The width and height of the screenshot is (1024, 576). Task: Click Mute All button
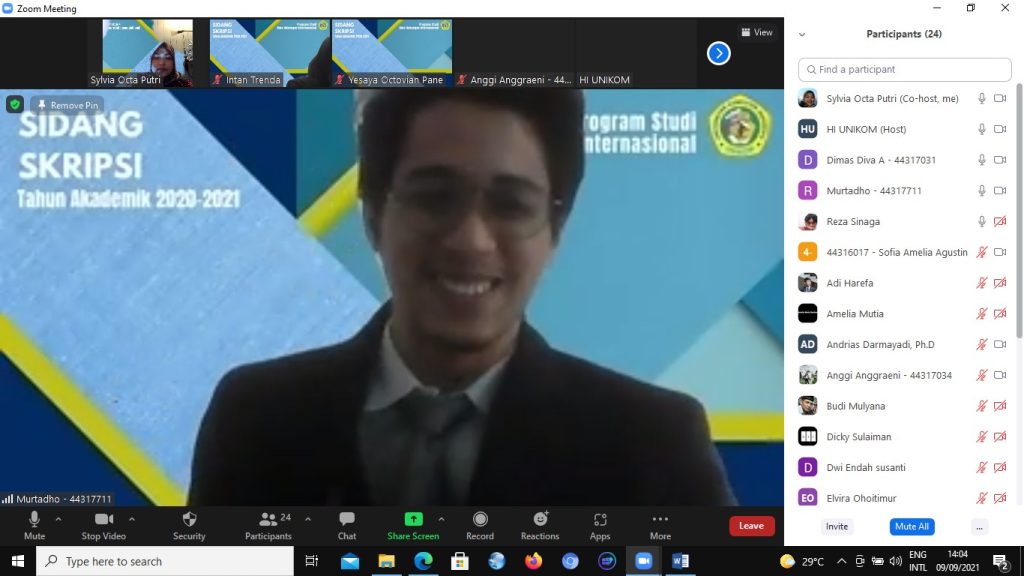point(912,526)
